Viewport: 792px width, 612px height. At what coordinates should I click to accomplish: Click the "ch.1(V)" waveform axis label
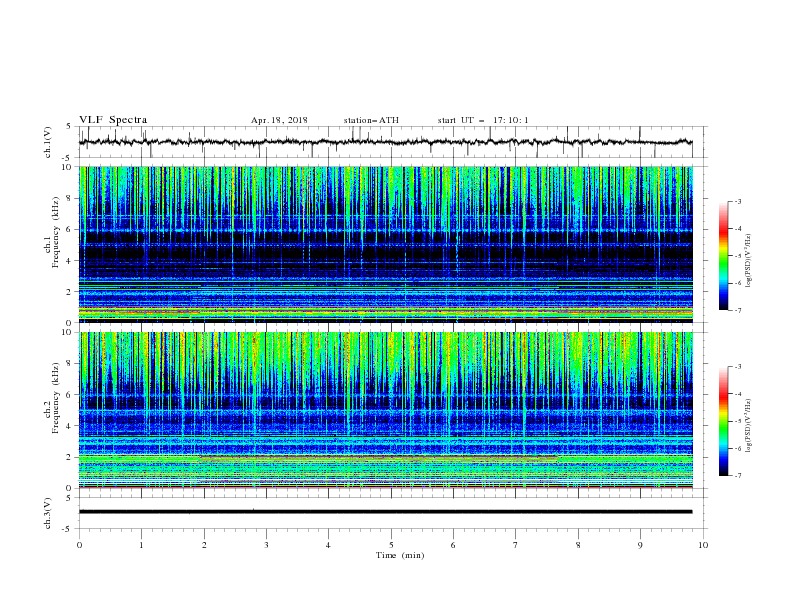(48, 142)
